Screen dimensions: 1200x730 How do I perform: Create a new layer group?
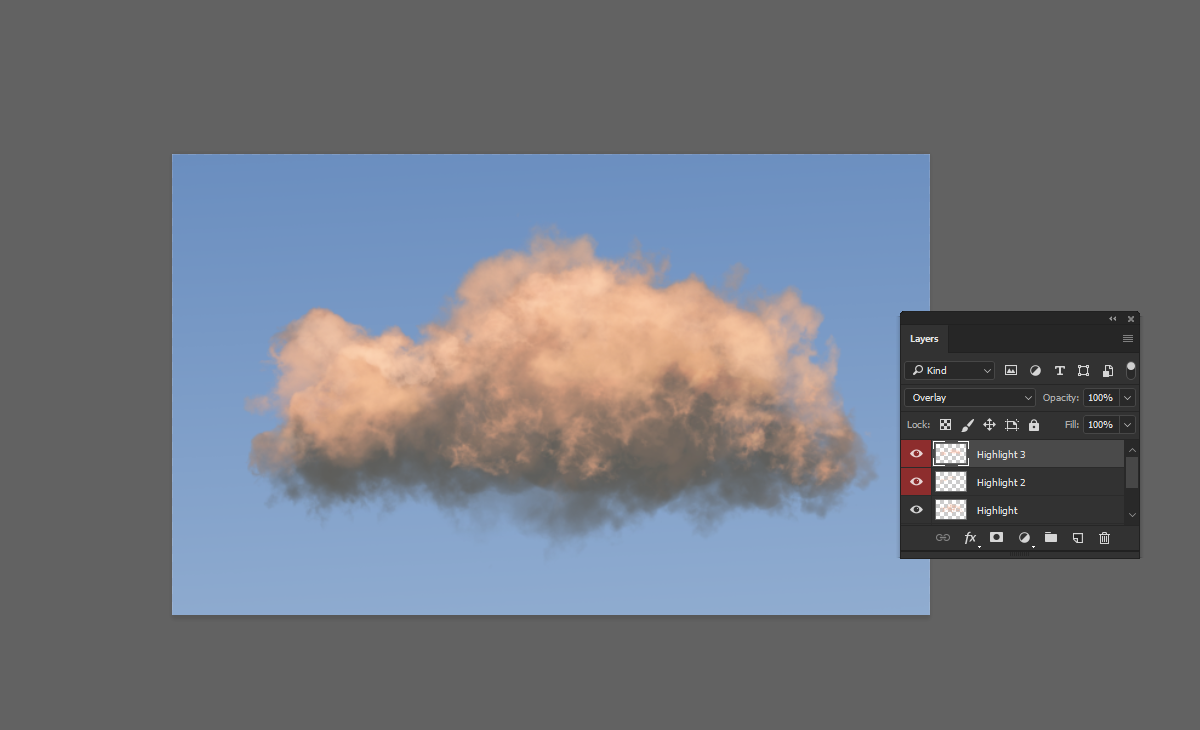point(1050,538)
